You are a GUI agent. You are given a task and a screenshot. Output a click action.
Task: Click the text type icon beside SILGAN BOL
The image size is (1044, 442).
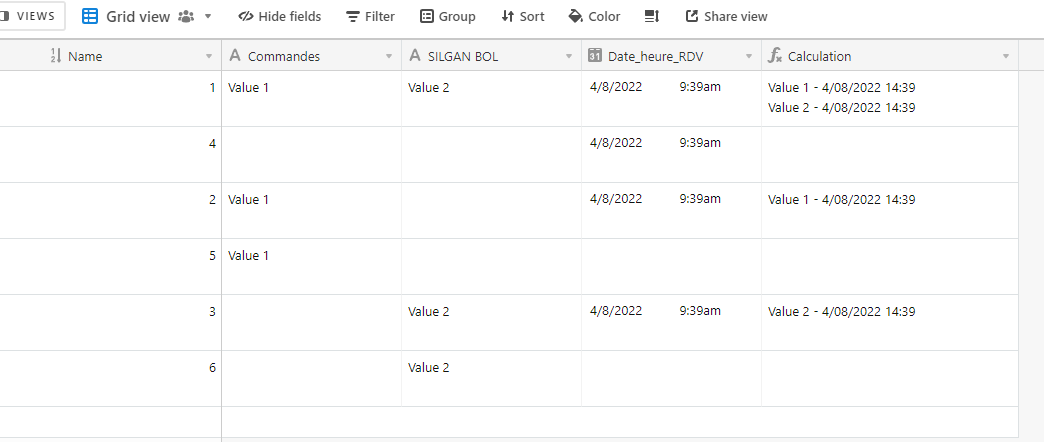point(414,56)
